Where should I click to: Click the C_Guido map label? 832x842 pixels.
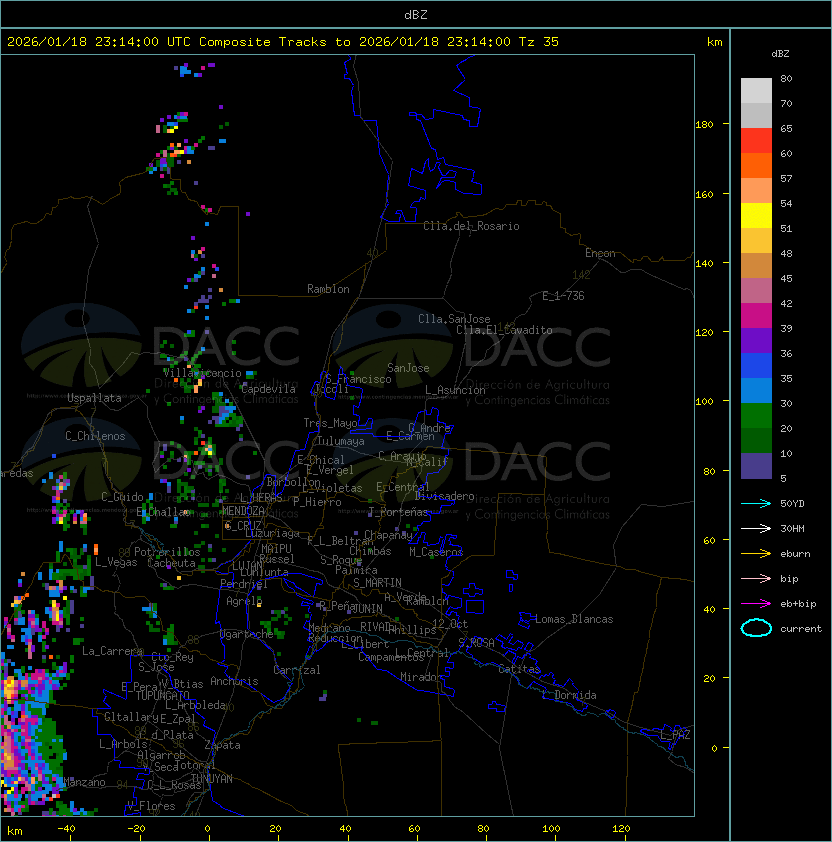tap(122, 497)
